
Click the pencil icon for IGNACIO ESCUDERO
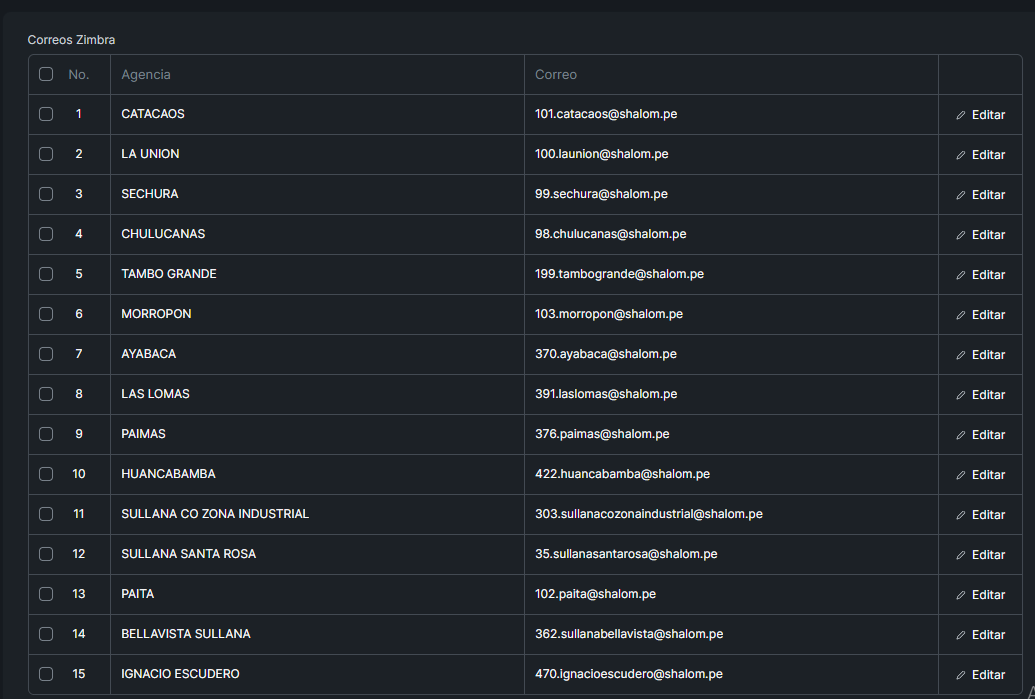tap(961, 675)
